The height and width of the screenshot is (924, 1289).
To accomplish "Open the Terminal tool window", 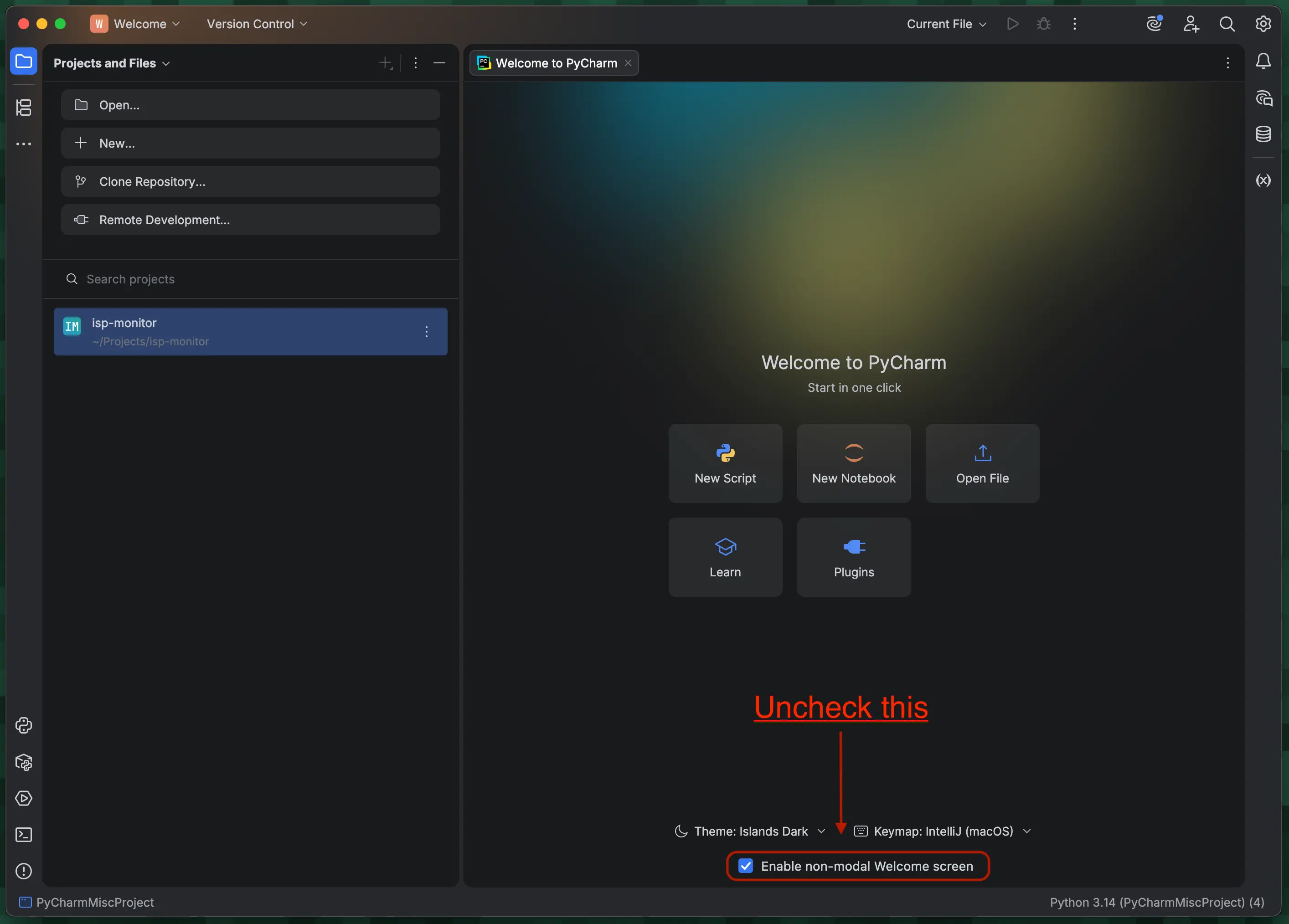I will (x=24, y=835).
